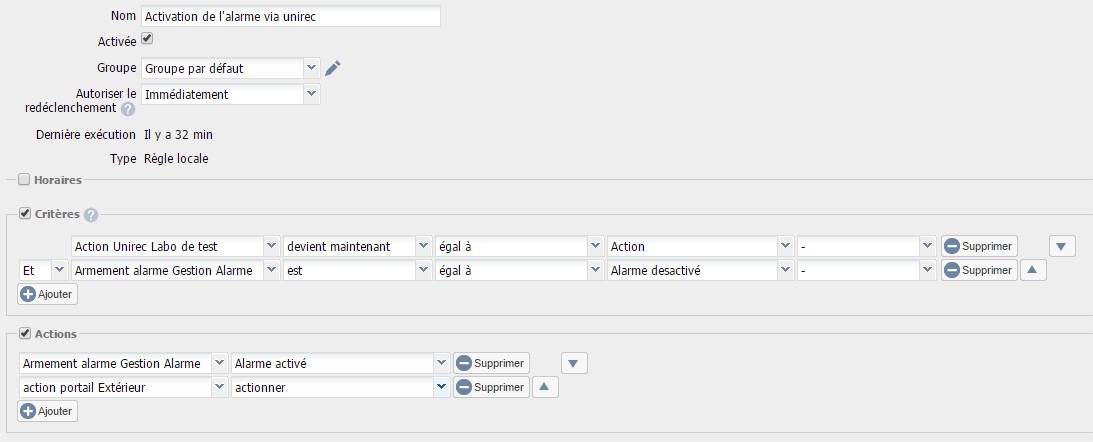Toggle the Activée checkbox

click(147, 38)
